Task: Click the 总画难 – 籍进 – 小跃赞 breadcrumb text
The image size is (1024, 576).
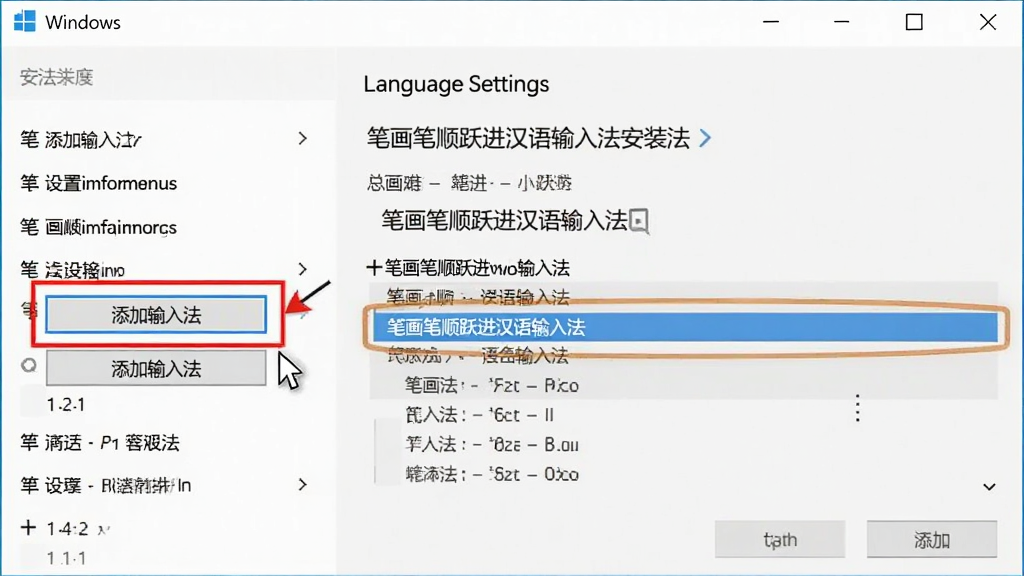Action: click(470, 183)
